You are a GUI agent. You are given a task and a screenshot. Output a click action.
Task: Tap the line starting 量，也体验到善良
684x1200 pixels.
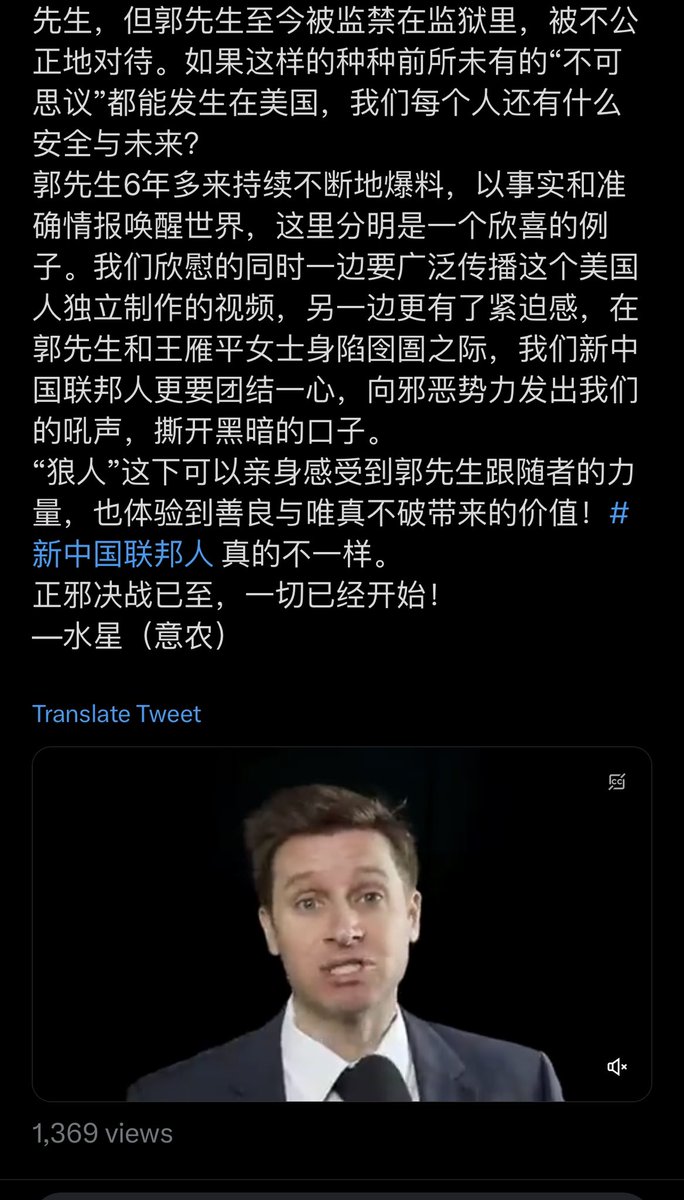coord(320,512)
